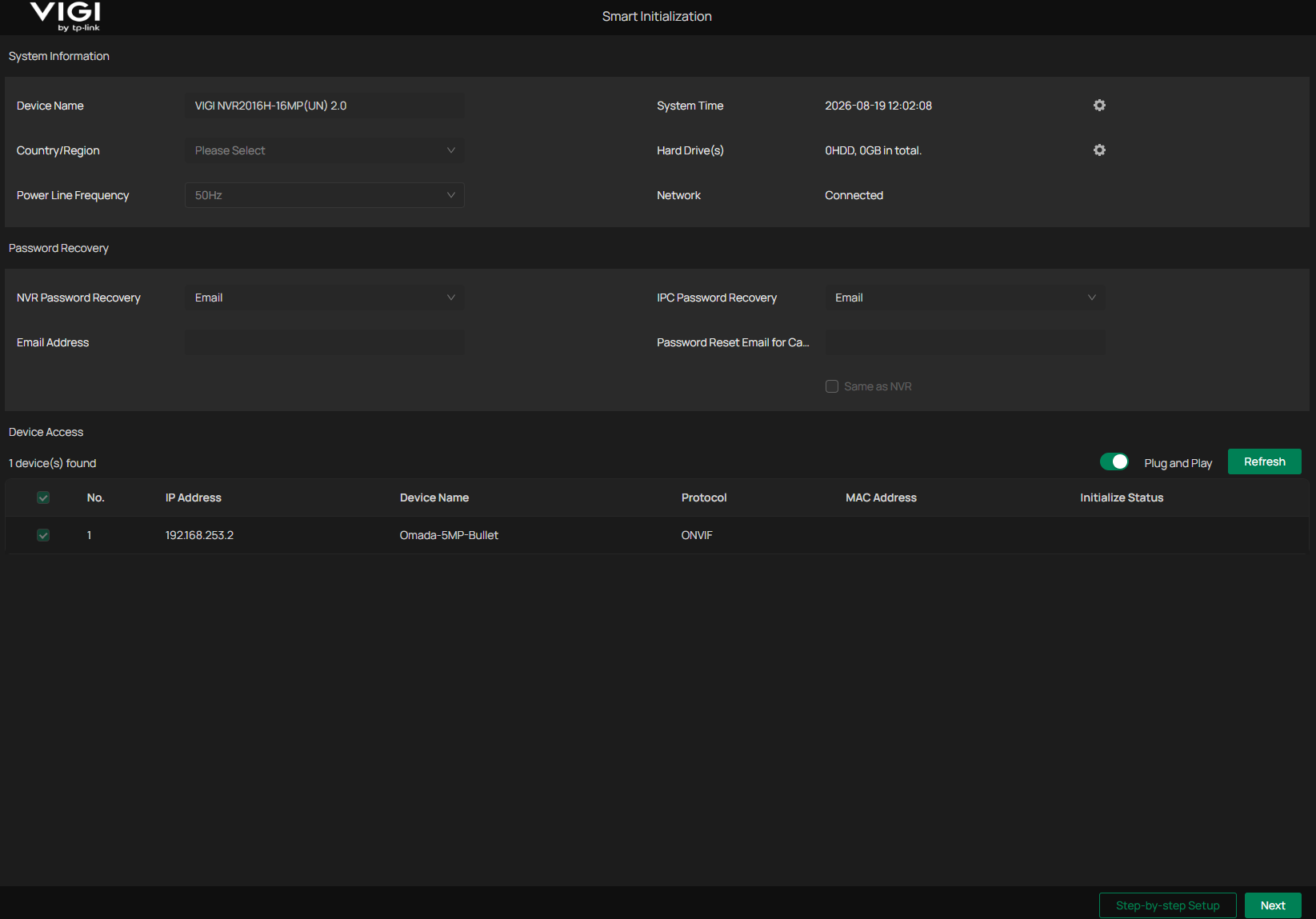Check the Same as NVR checkbox
The width and height of the screenshot is (1316, 919).
[832, 386]
